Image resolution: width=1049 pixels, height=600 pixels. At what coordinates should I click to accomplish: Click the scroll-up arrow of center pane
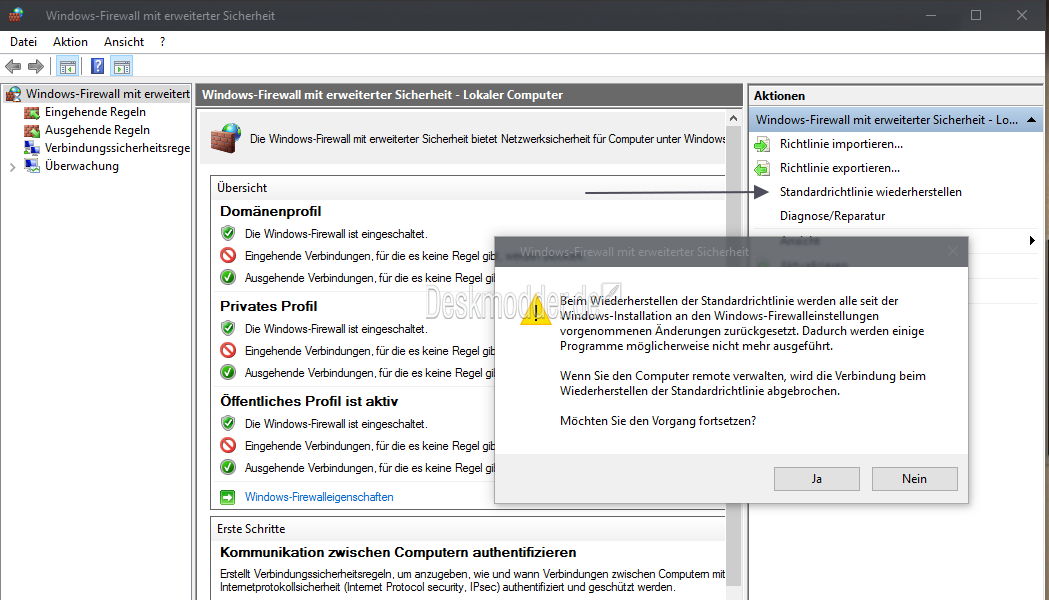[733, 118]
